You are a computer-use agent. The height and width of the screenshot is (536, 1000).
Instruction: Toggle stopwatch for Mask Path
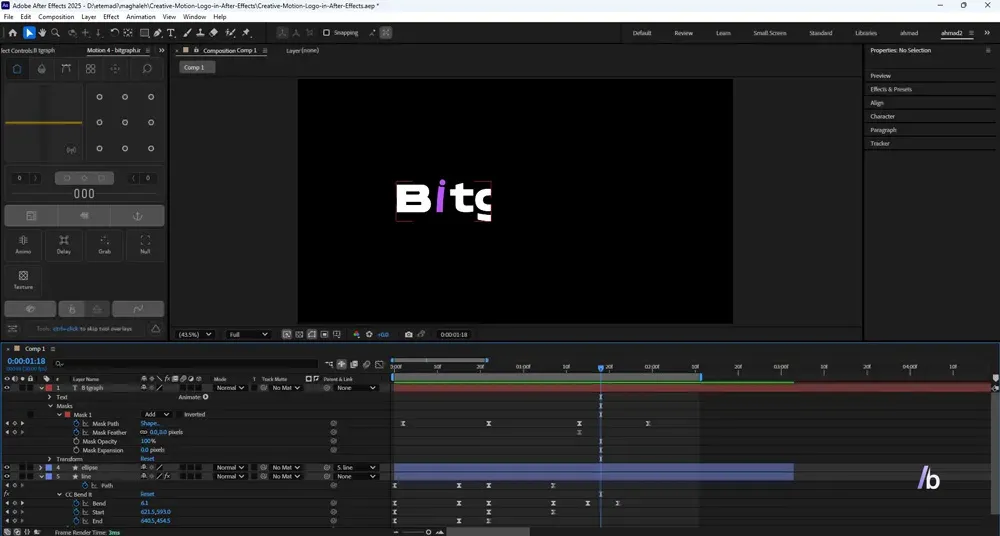pos(77,424)
